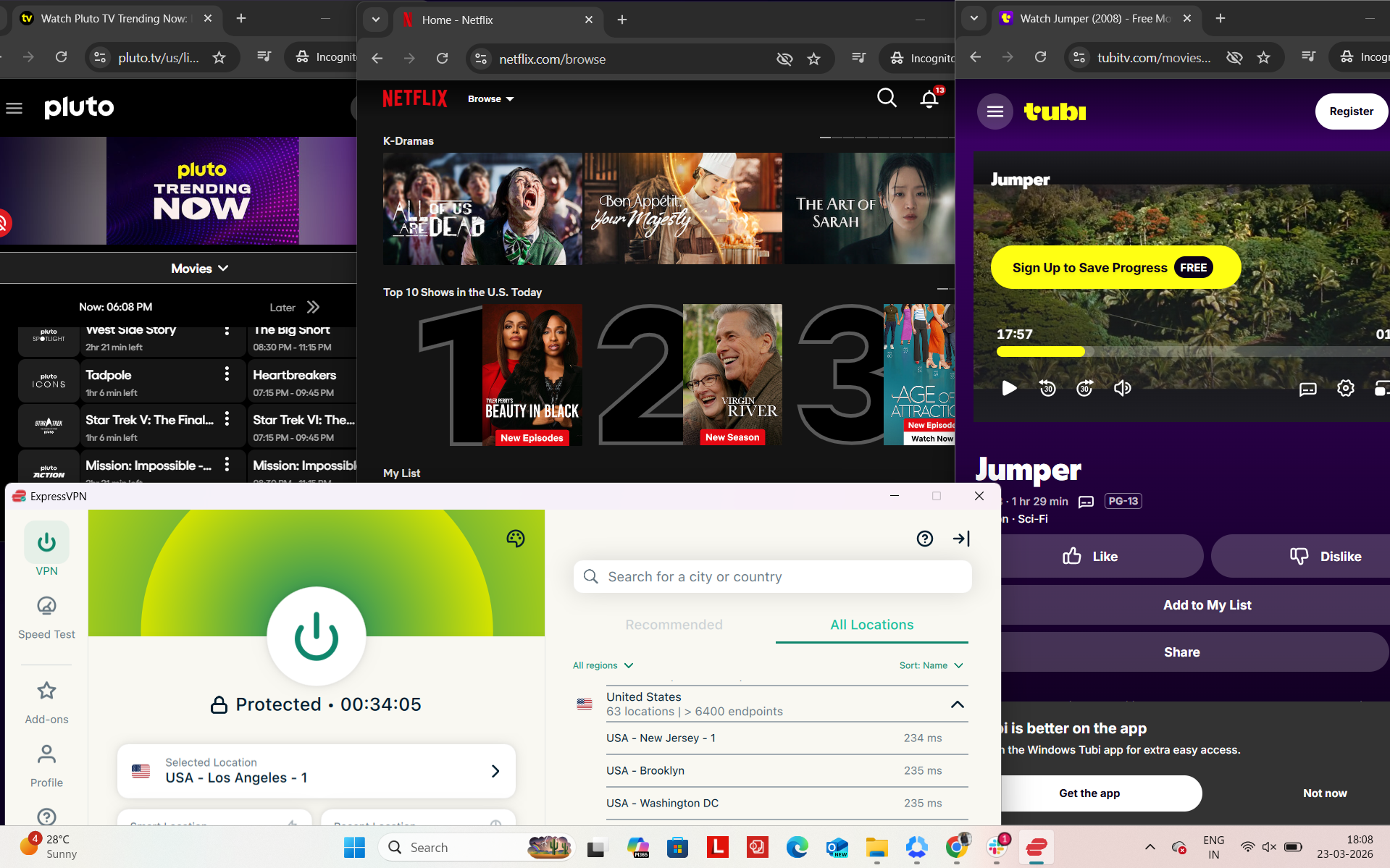
Task: Mute Tubi player volume
Action: pyautogui.click(x=1122, y=388)
